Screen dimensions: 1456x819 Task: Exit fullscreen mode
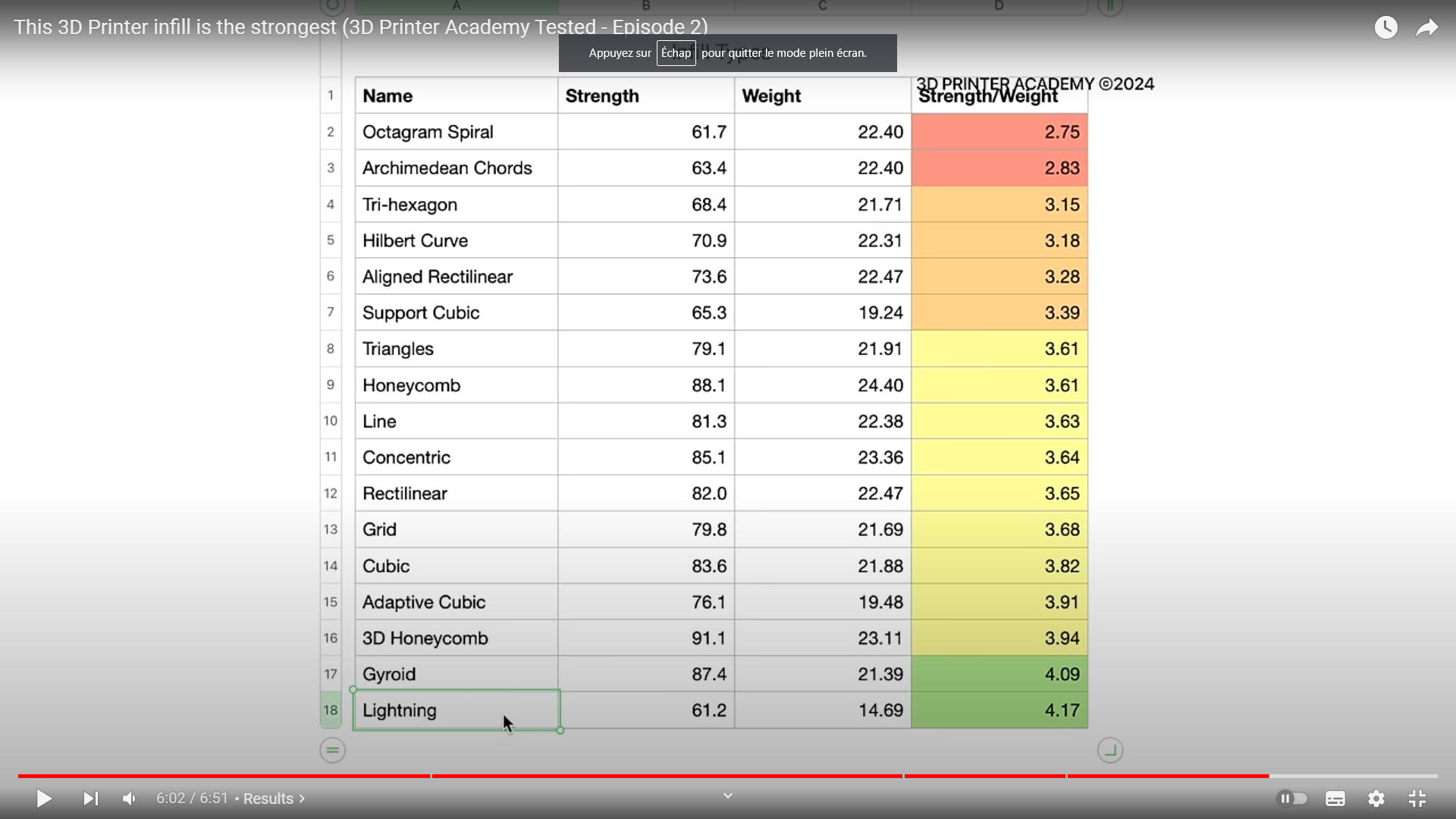(x=1417, y=799)
